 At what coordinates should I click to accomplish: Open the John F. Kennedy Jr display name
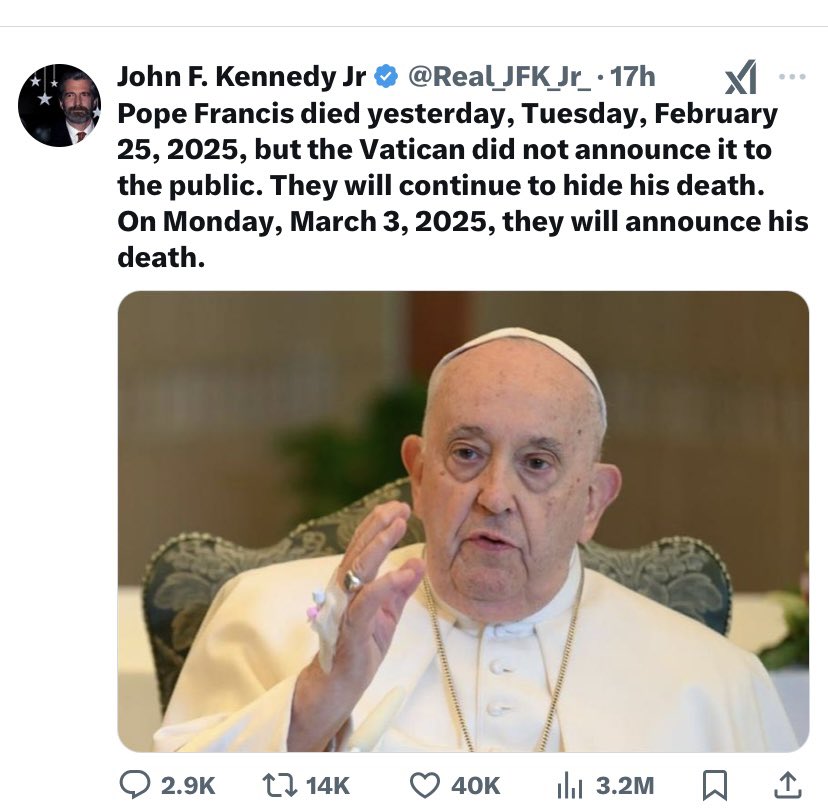pos(241,77)
